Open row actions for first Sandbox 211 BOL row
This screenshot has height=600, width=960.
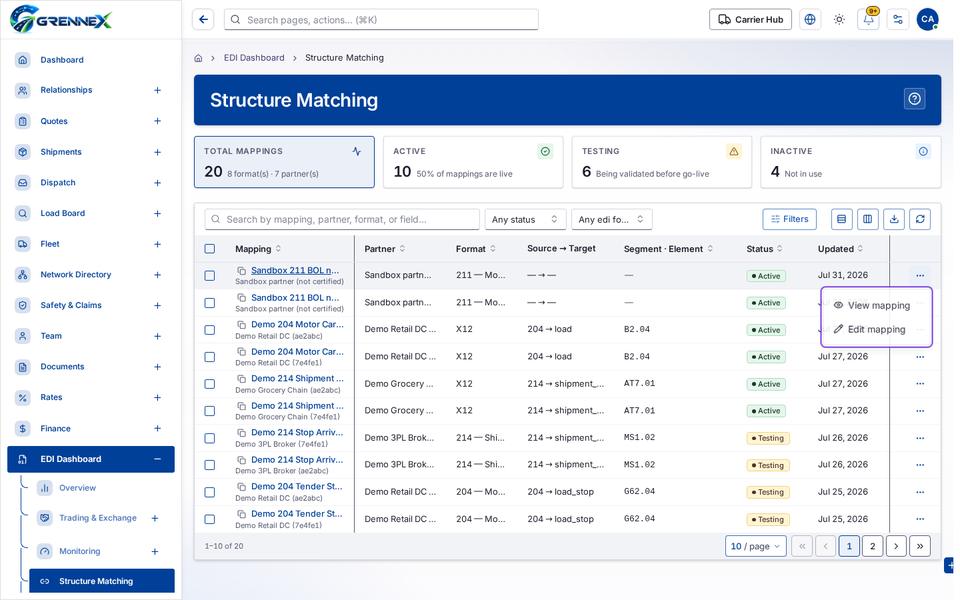(x=920, y=276)
